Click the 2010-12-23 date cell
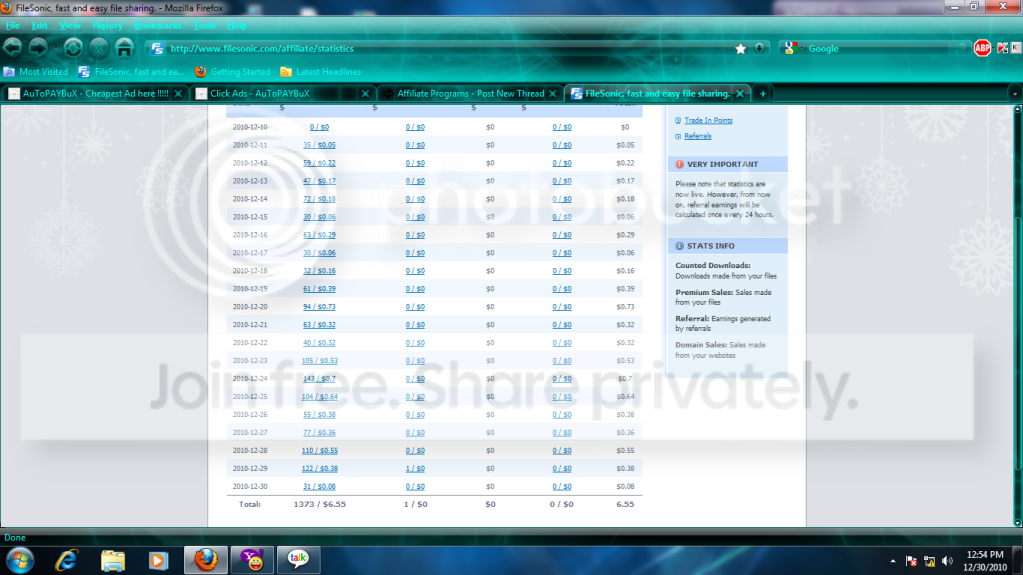Screen dimensions: 1023x575 250,360
